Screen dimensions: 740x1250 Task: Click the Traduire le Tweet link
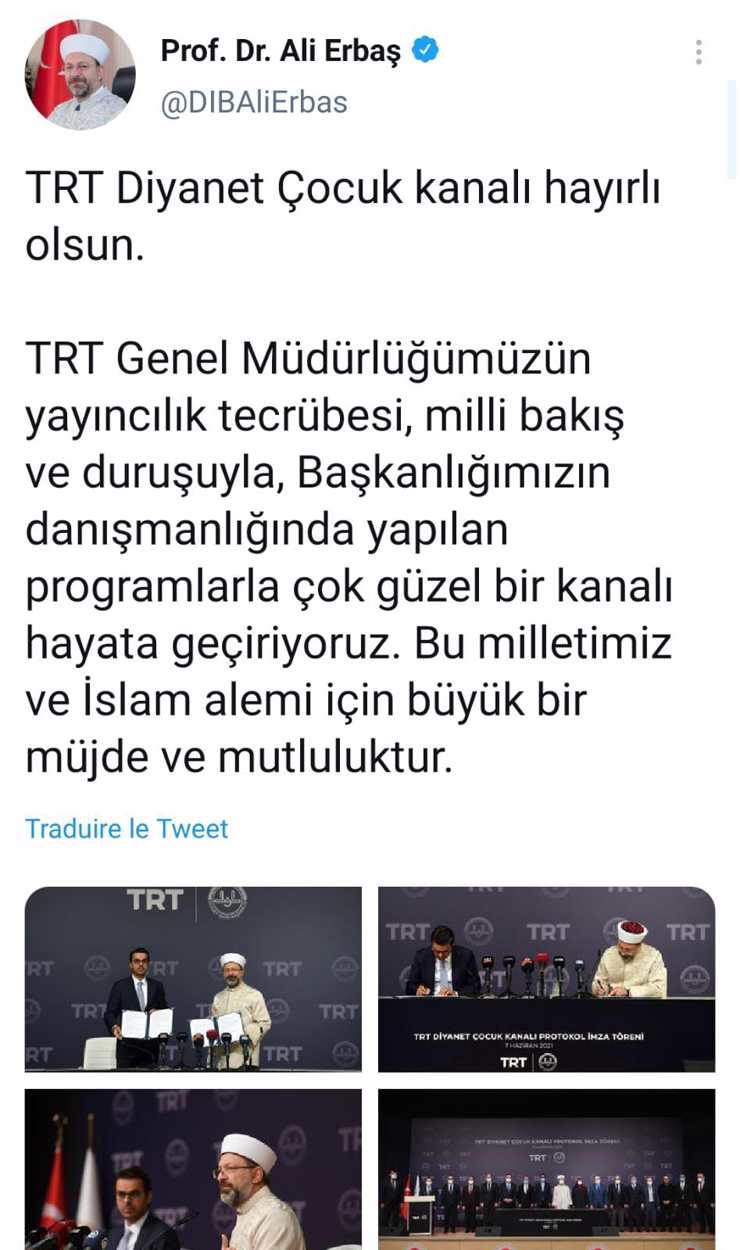click(x=127, y=828)
